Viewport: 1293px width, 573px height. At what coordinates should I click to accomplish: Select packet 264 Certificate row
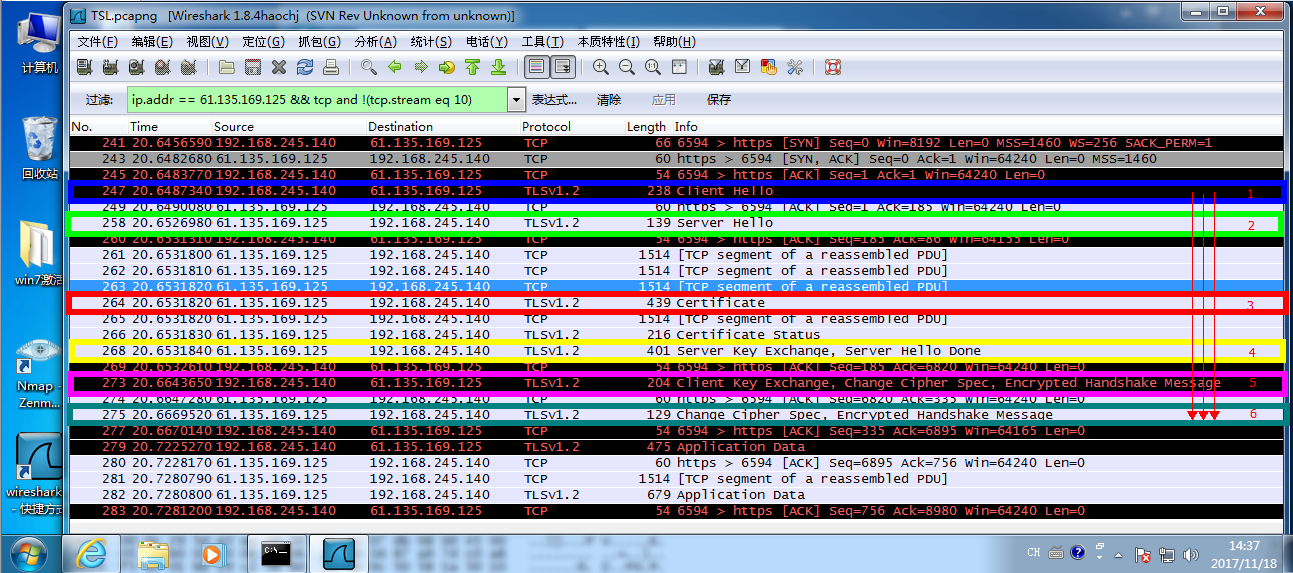[x=676, y=303]
